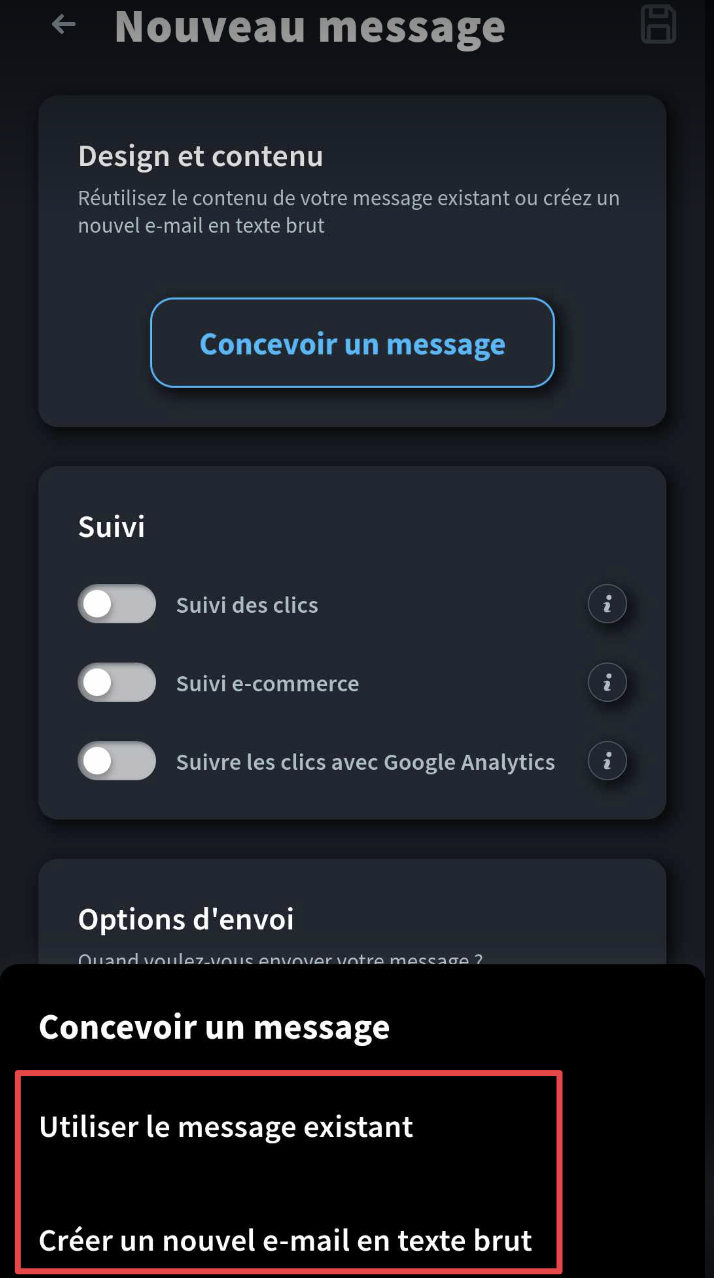Open info icon for Suivi e-commerce
The height and width of the screenshot is (1278, 714).
[x=607, y=683]
